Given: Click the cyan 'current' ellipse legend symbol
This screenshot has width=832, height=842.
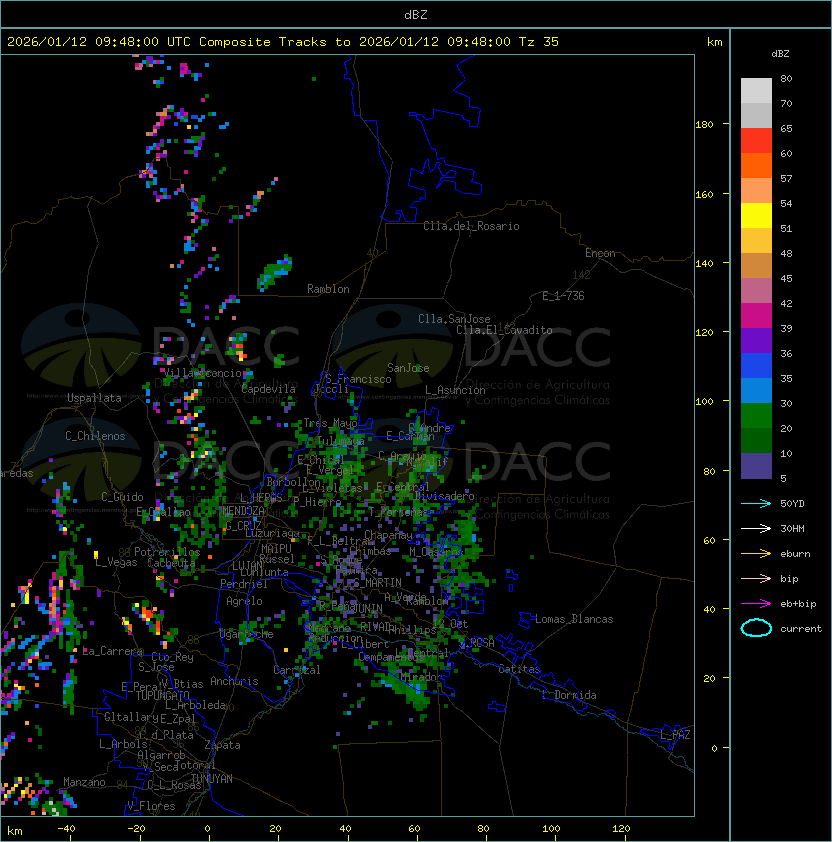Looking at the screenshot, I should [x=756, y=628].
